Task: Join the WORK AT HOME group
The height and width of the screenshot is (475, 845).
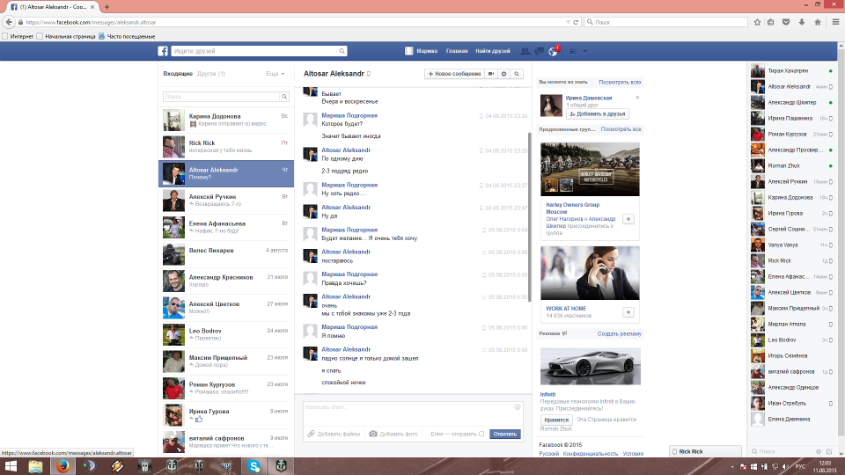Action: pyautogui.click(x=628, y=312)
